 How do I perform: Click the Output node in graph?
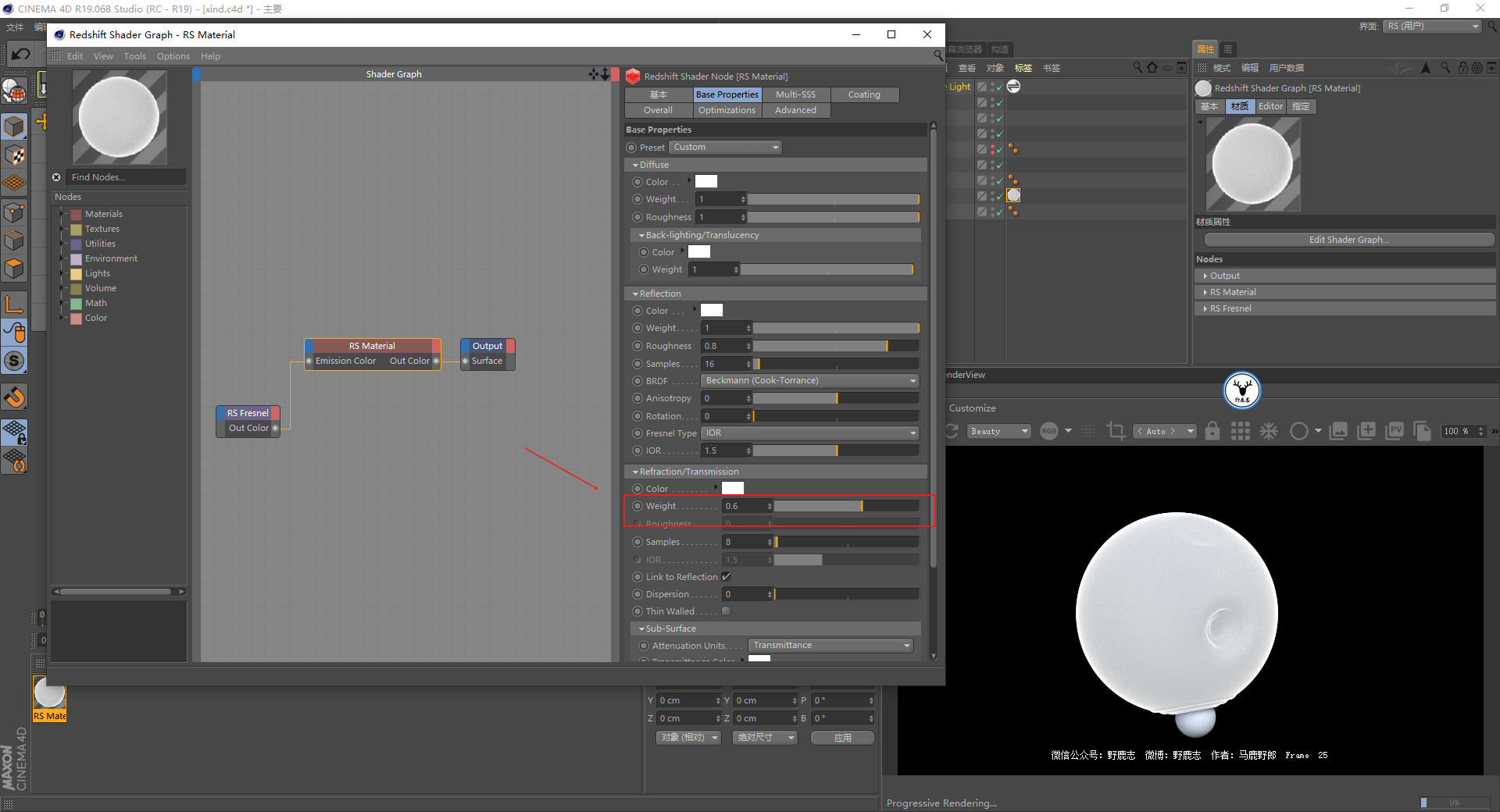pos(487,354)
